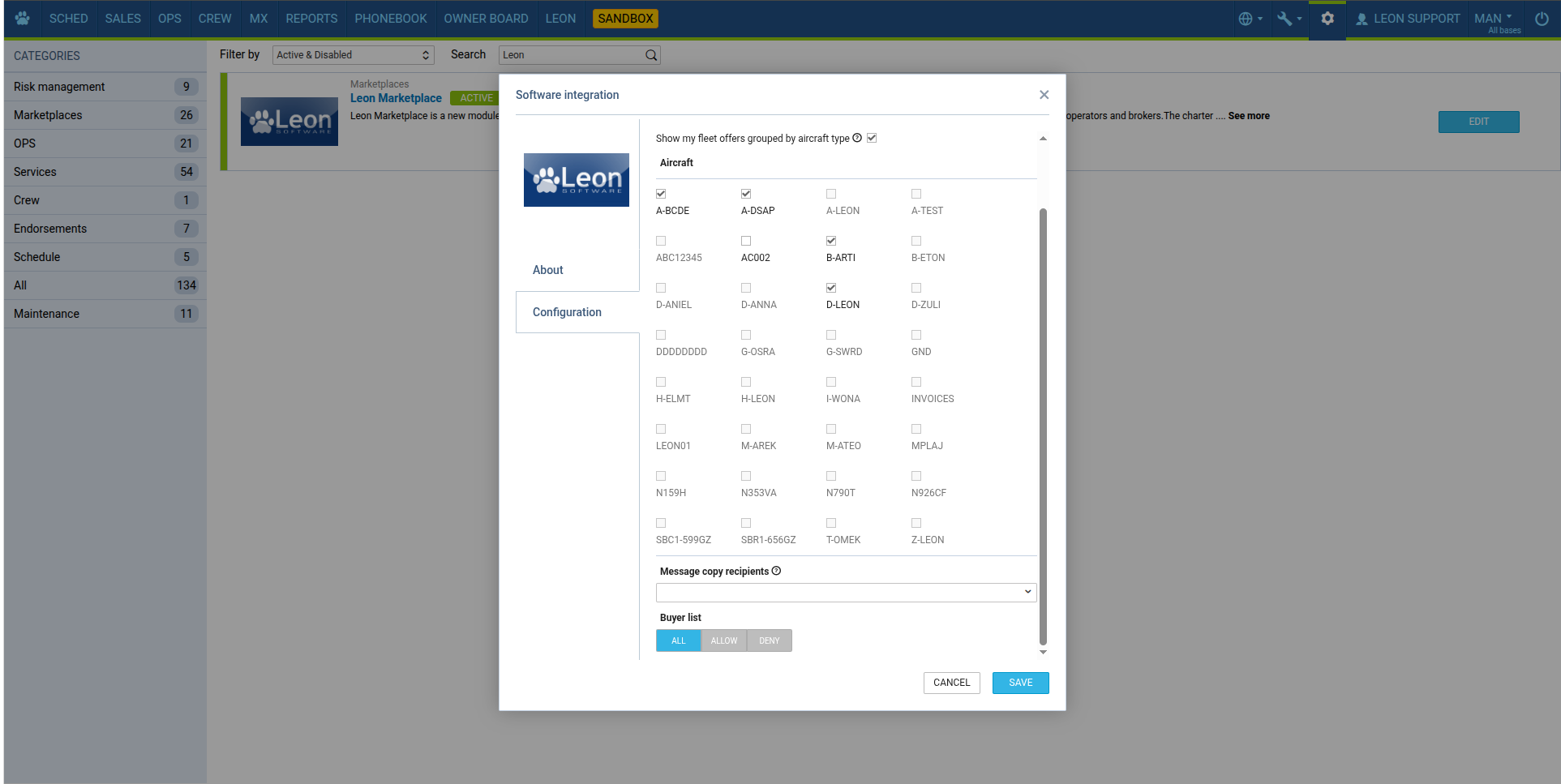Save the integration configuration
The image size is (1561, 784).
[x=1020, y=683]
